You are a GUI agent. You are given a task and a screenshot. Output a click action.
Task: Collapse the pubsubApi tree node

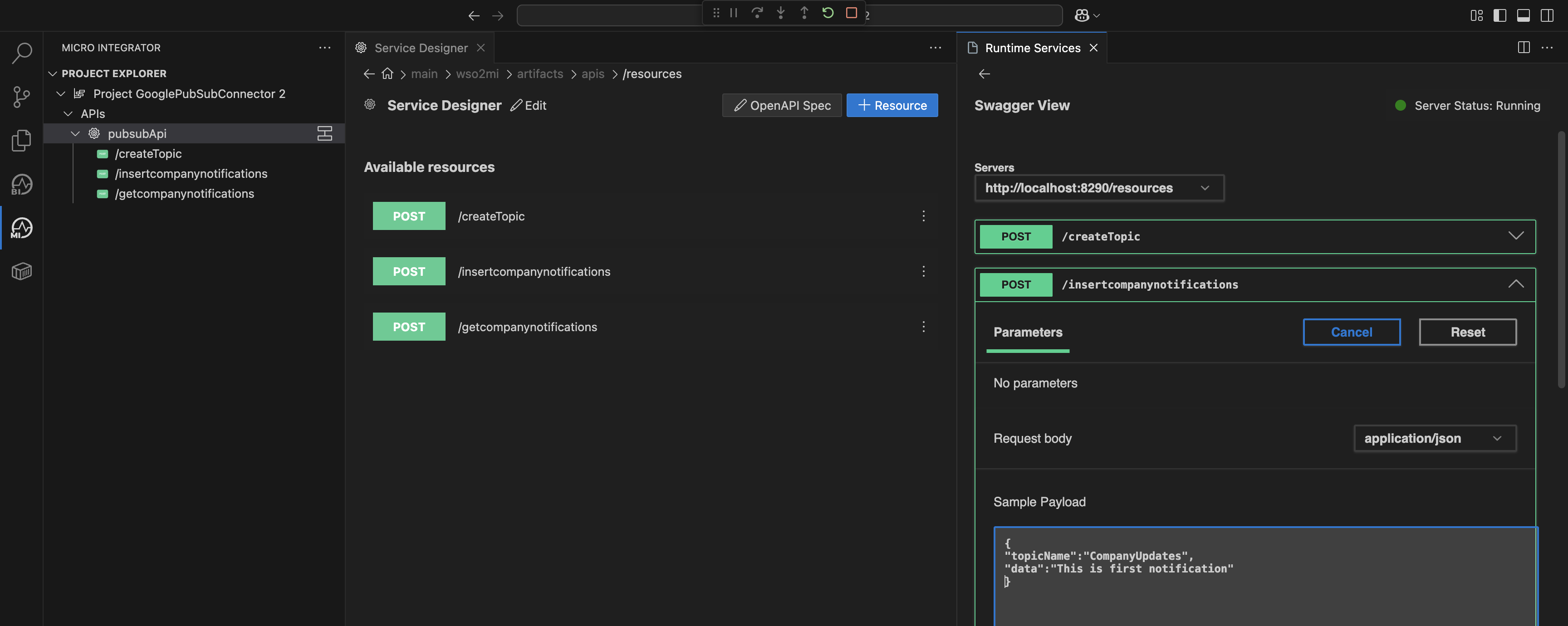coord(75,133)
